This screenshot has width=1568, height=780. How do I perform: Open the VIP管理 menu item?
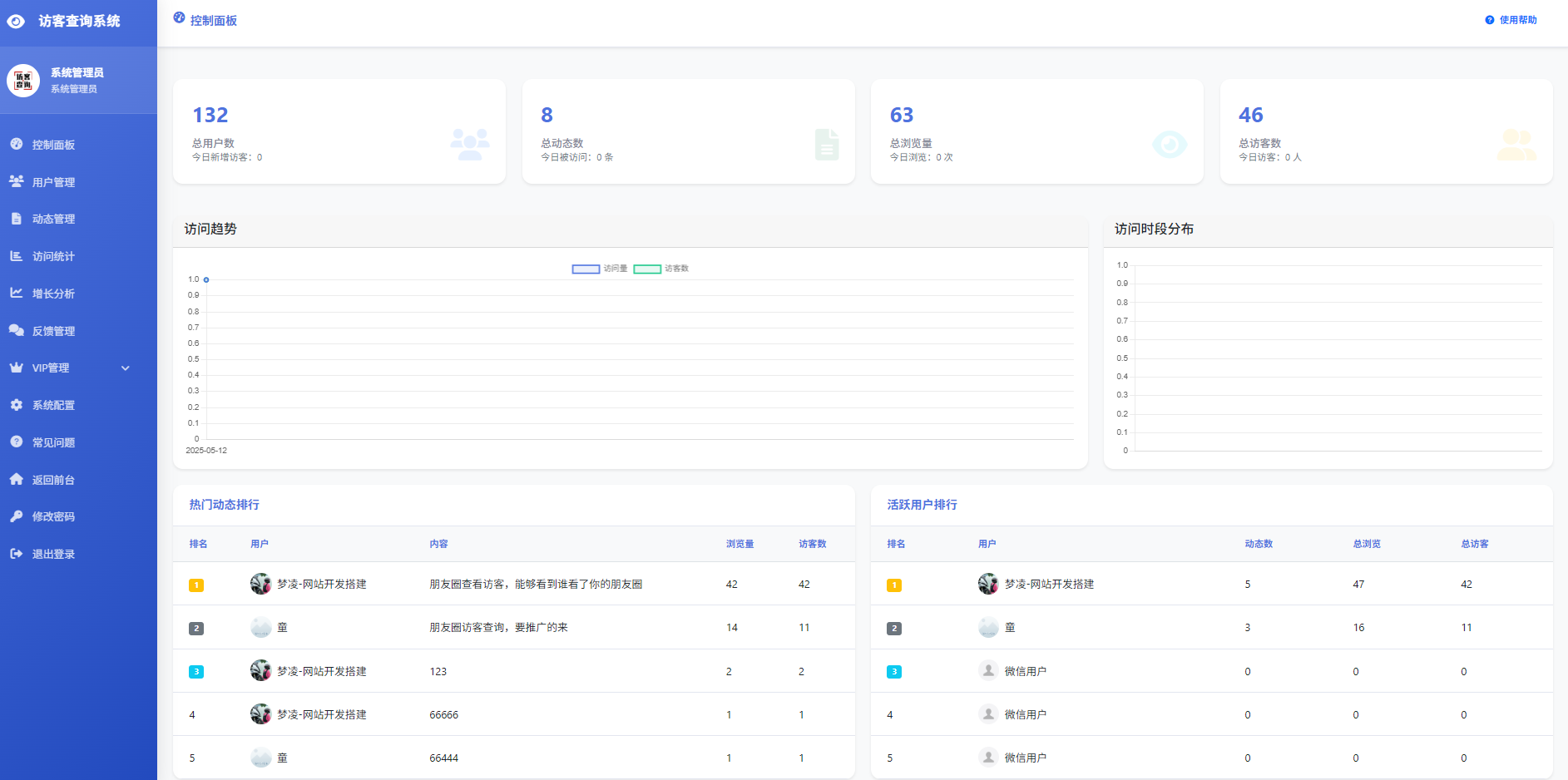pyautogui.click(x=51, y=368)
